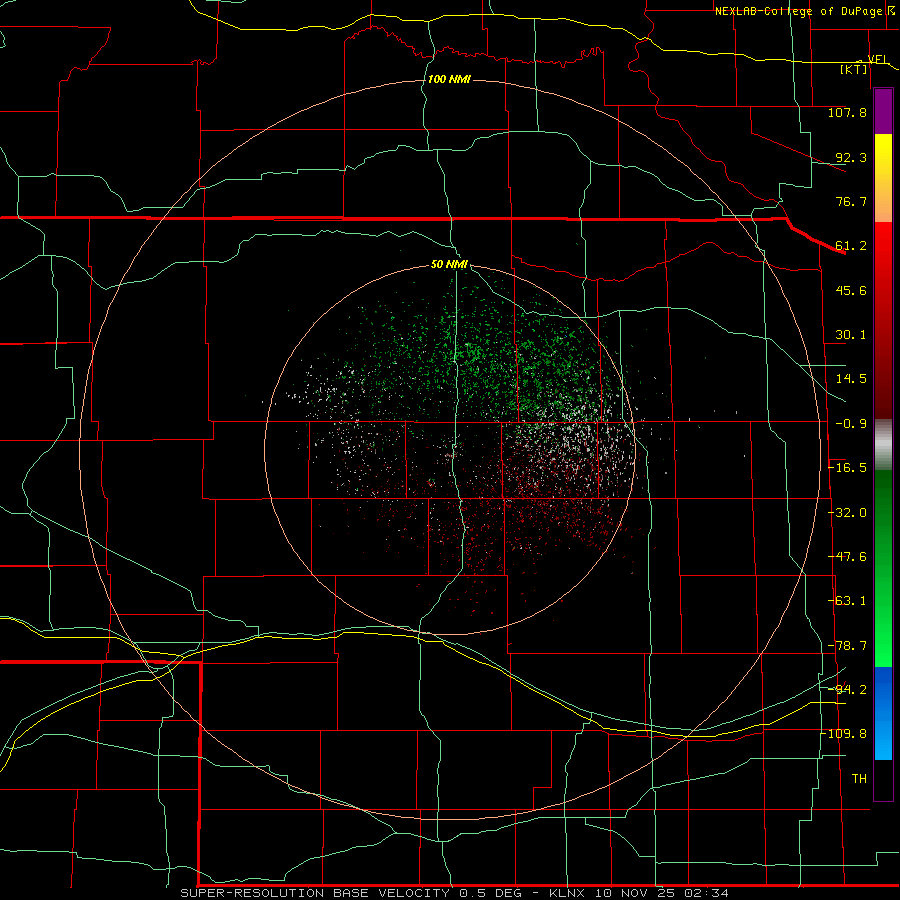Screen dimensions: 900x900
Task: Click the yellow-orange segment of the velocity color bar
Action: point(883,178)
